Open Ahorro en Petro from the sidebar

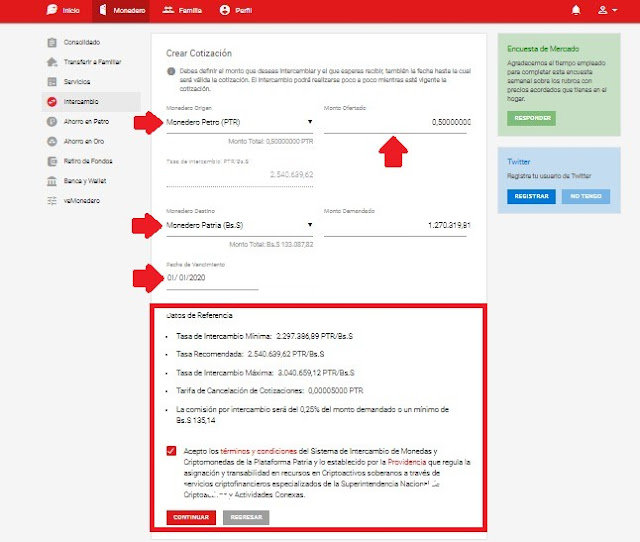tap(86, 121)
